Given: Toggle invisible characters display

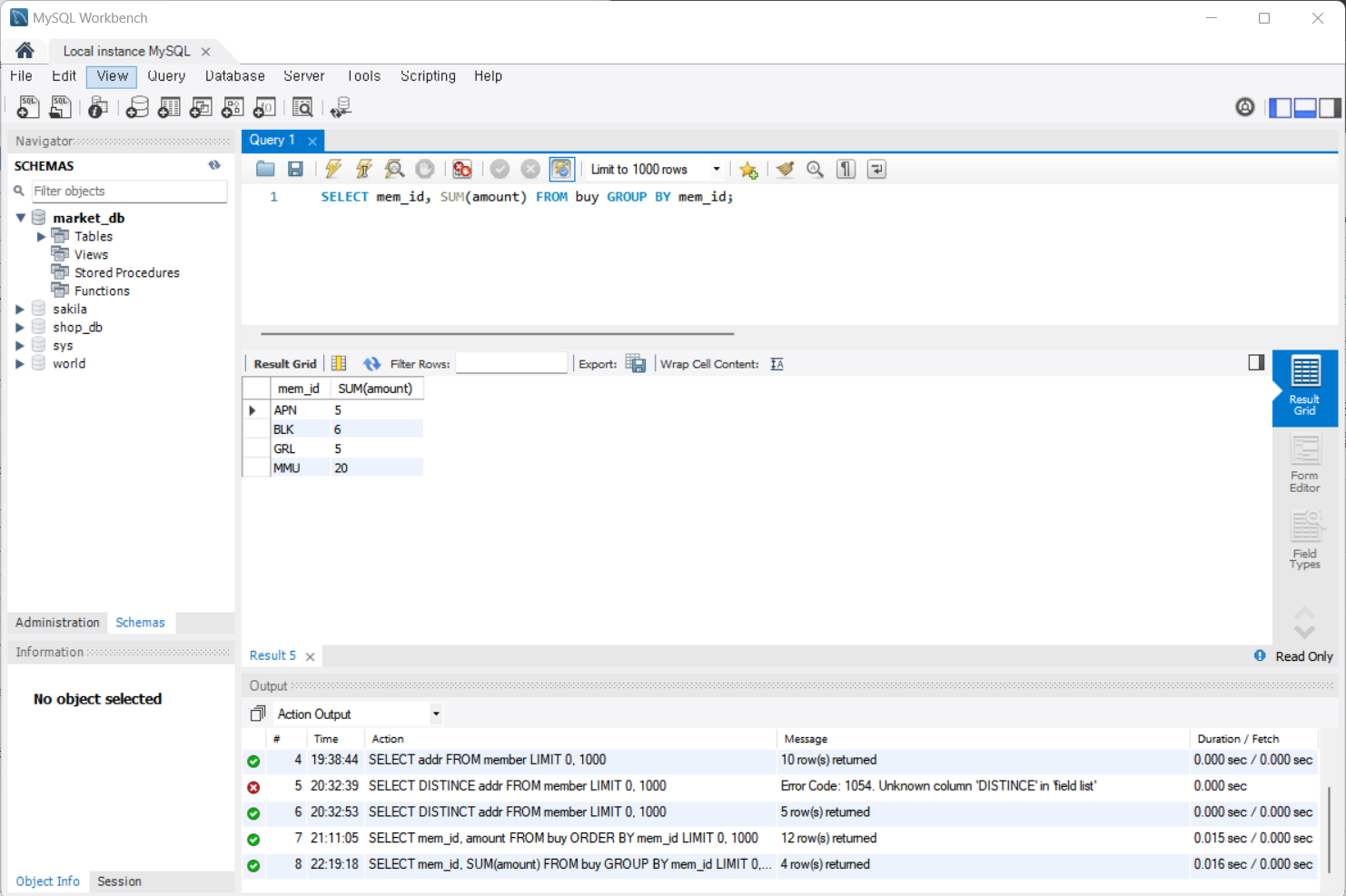Looking at the screenshot, I should [x=846, y=169].
